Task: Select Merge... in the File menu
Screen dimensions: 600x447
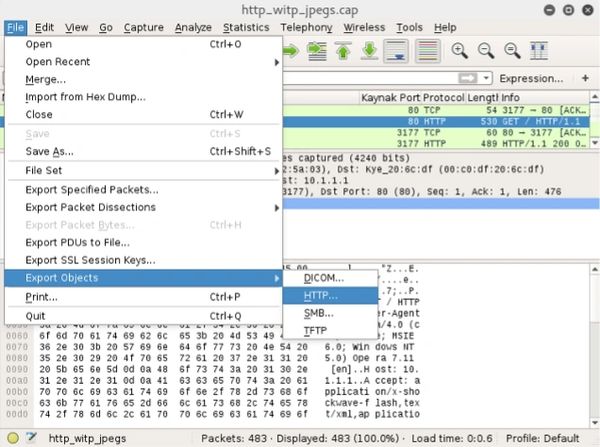Action: [143, 79]
